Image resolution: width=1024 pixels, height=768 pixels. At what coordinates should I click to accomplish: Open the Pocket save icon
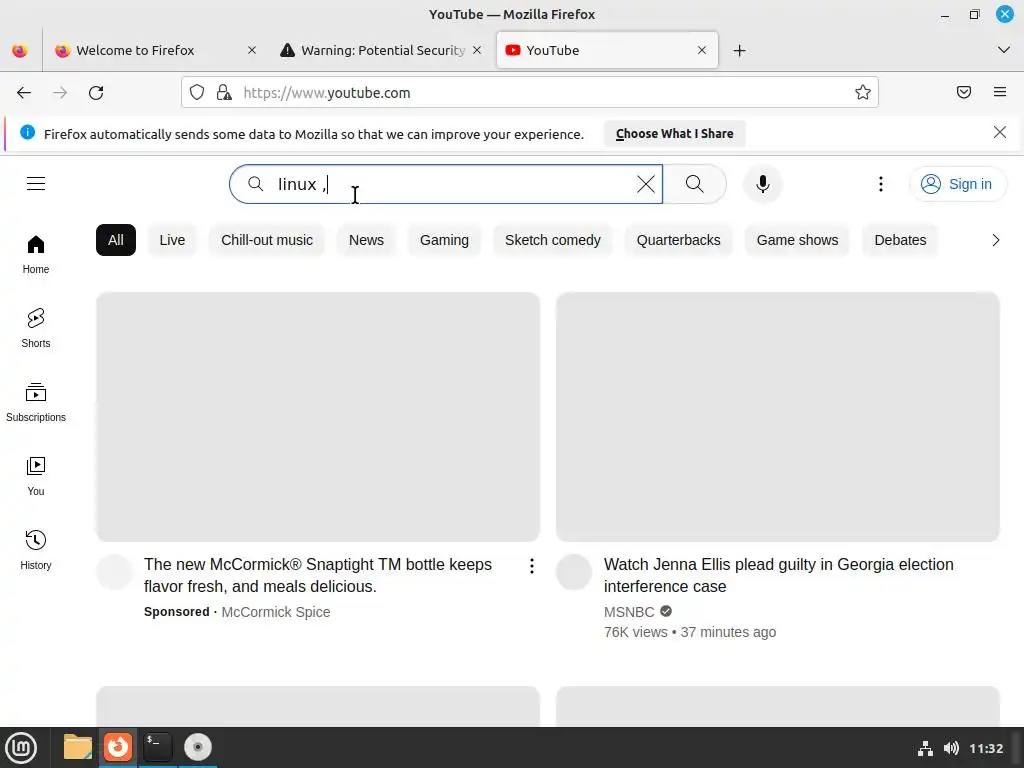point(964,92)
